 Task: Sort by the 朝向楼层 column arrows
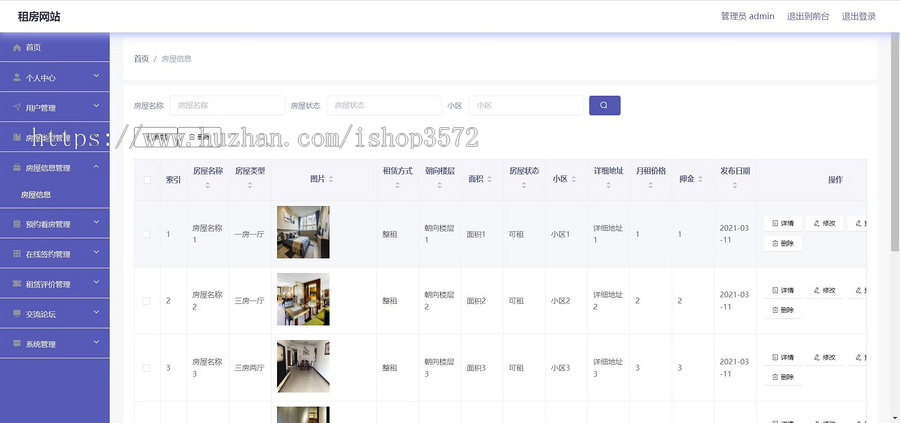coord(439,185)
